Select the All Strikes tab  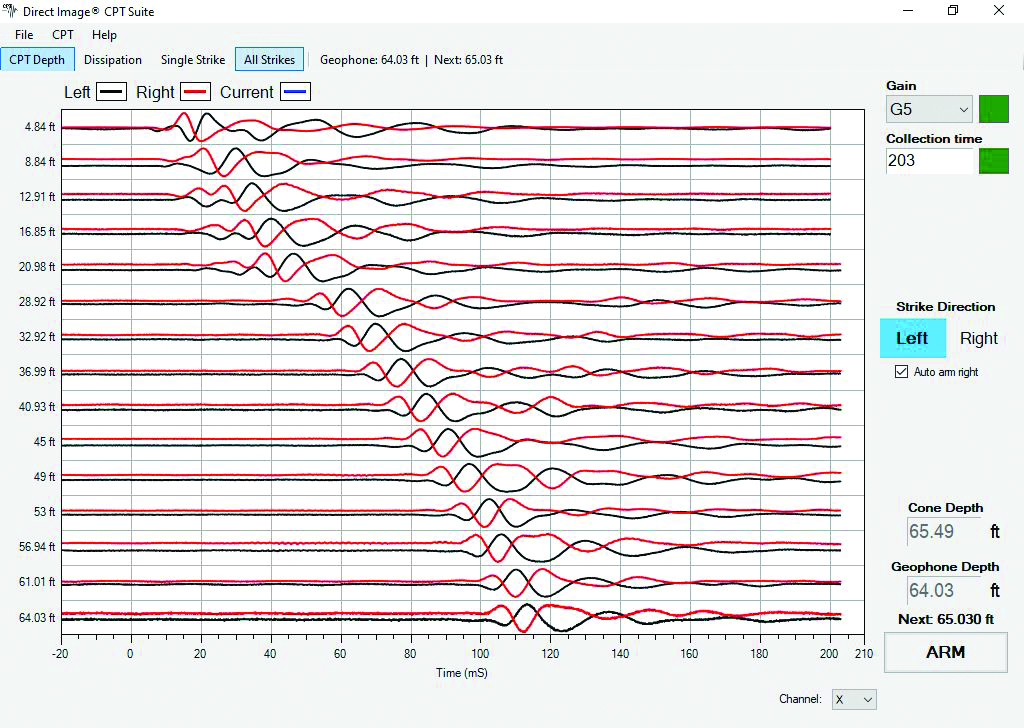pos(269,59)
